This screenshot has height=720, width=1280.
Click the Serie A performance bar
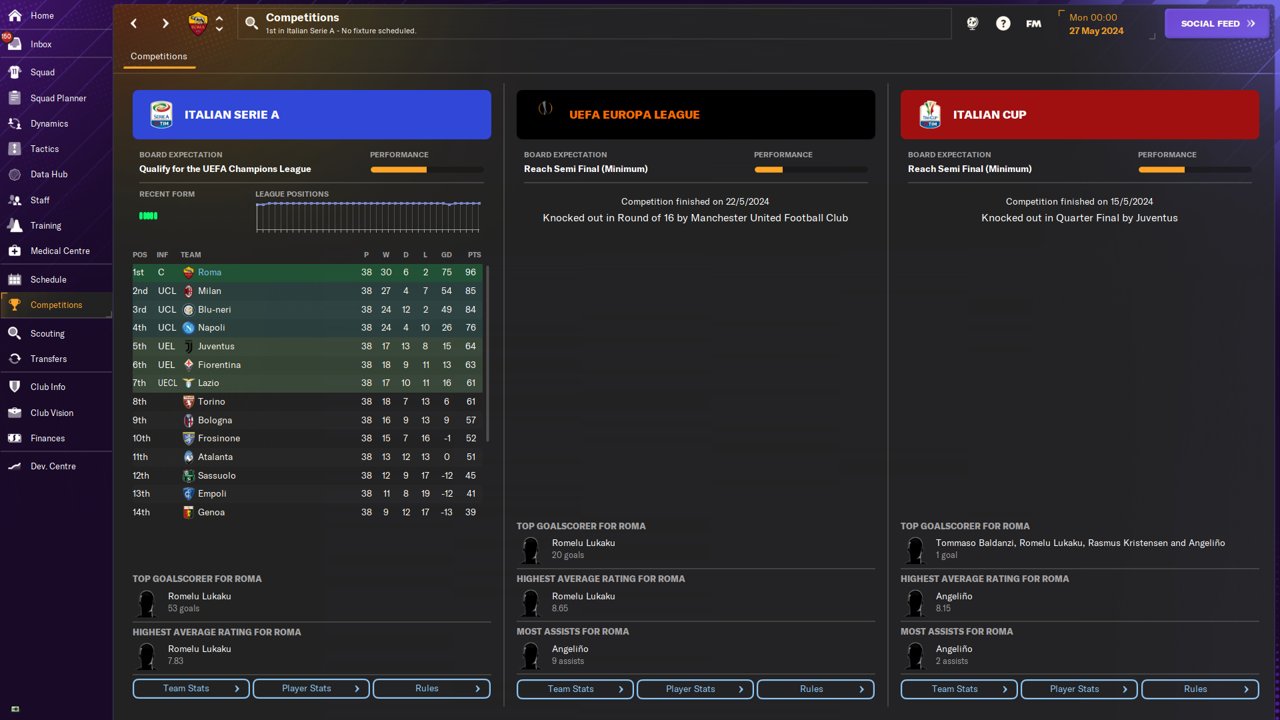427,170
